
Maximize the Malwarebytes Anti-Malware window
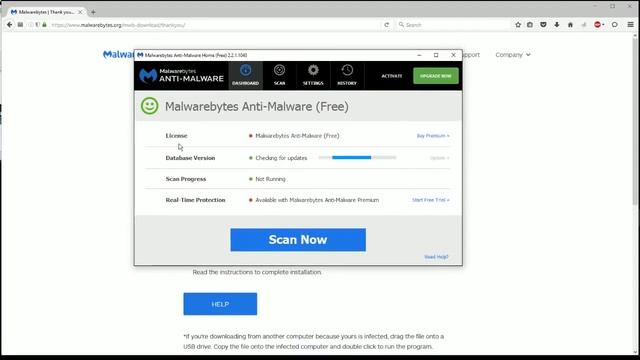tap(436, 55)
